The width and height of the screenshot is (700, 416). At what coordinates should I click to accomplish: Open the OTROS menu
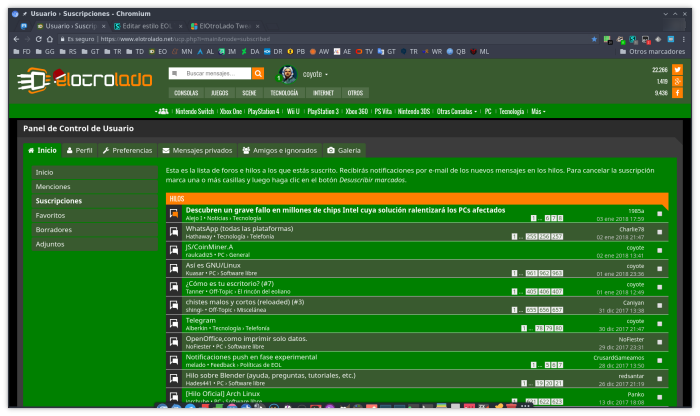[x=355, y=93]
